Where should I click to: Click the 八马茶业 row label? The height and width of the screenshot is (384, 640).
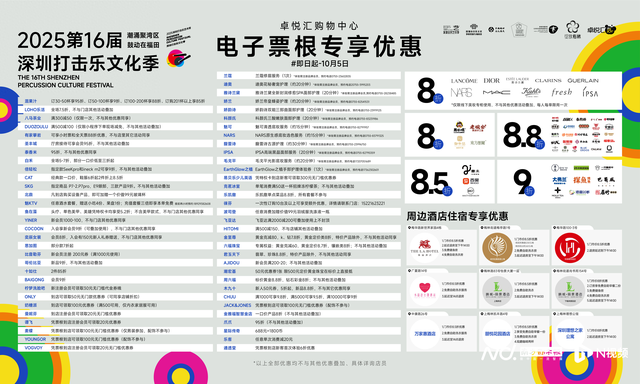point(33,118)
